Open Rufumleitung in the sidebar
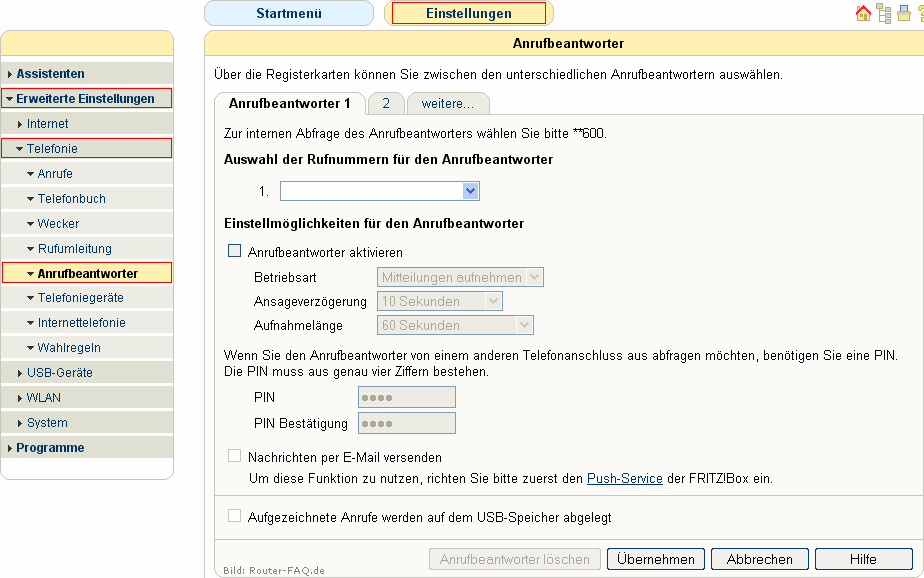 (87, 249)
